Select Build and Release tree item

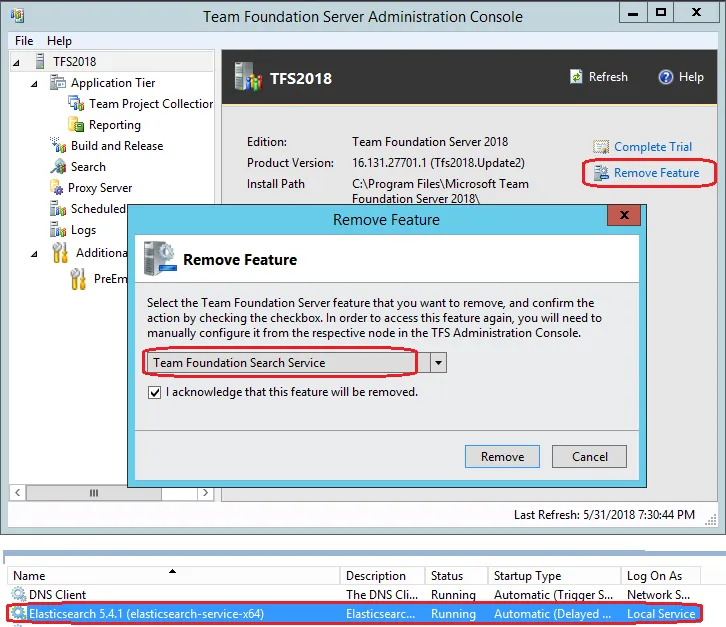point(117,146)
